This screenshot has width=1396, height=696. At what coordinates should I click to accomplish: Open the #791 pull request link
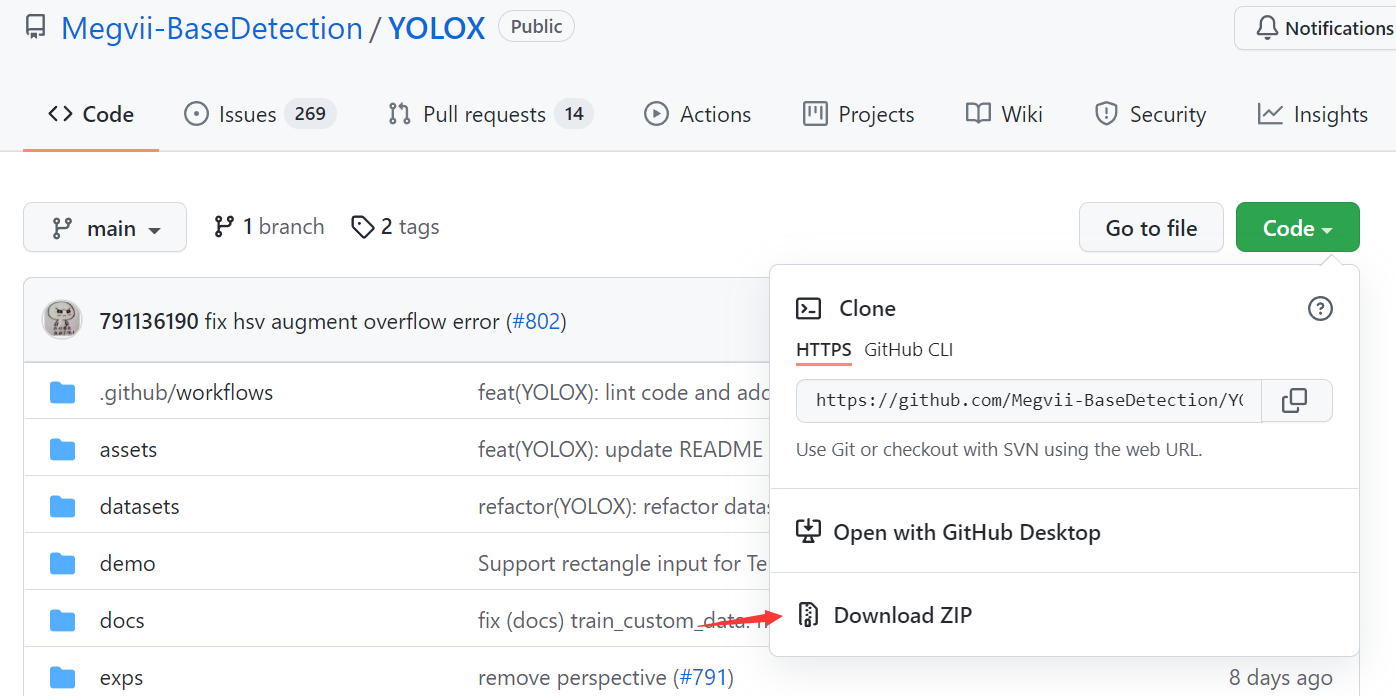(703, 677)
